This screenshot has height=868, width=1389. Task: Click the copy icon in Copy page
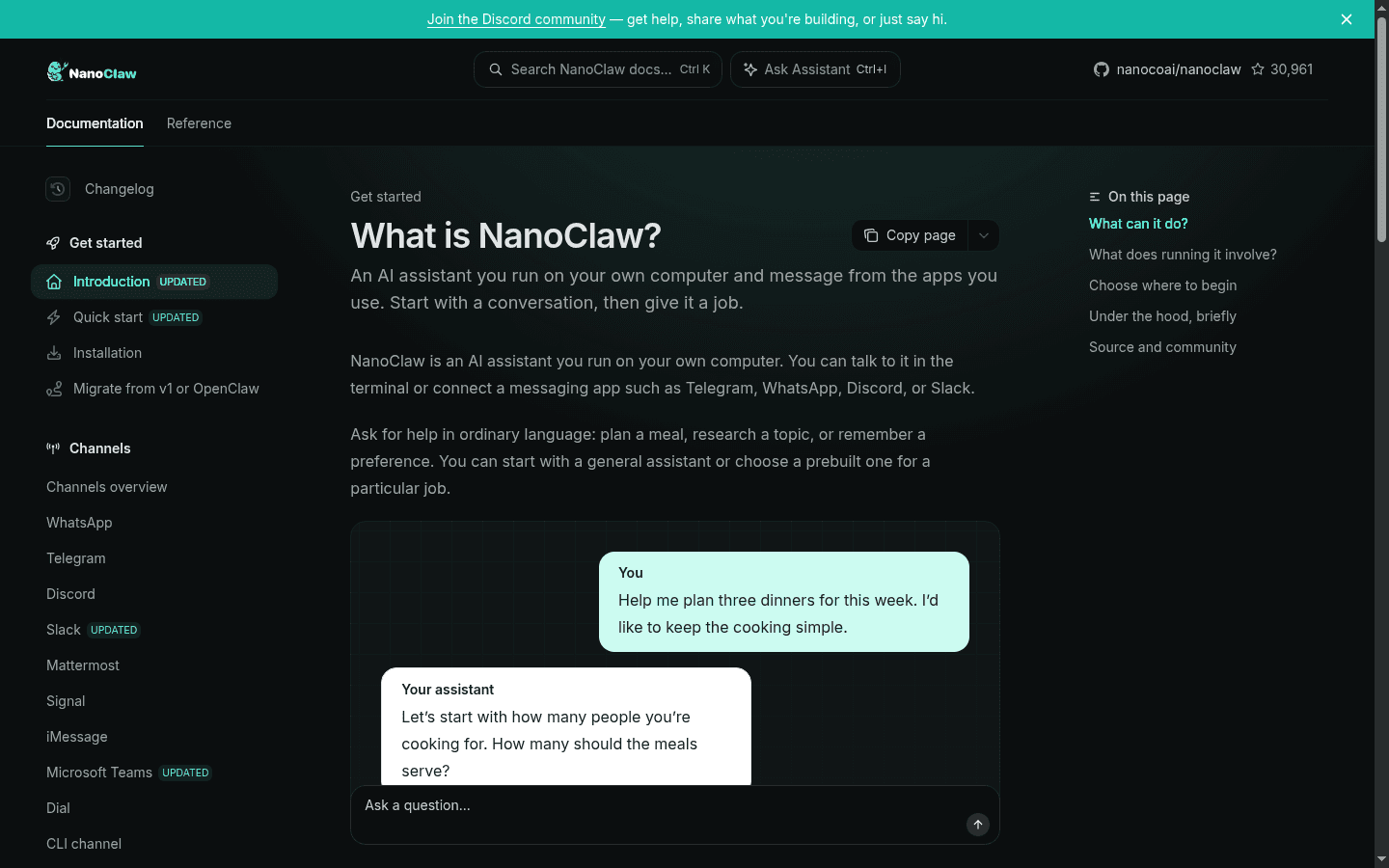871,235
